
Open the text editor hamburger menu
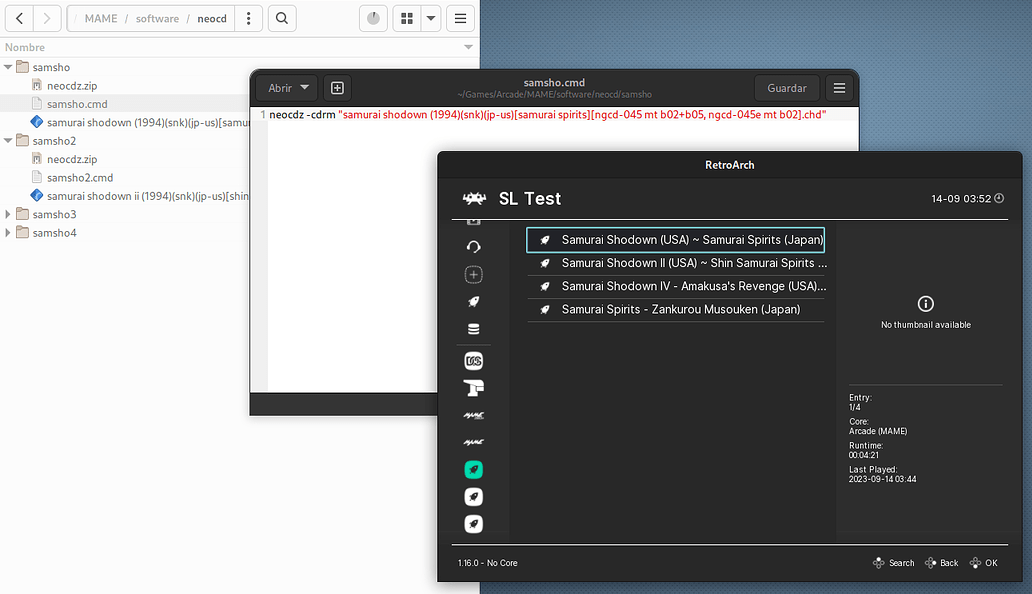[839, 88]
